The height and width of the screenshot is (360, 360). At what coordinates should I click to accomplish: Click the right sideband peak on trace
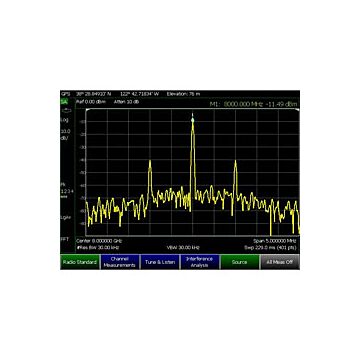tap(235, 164)
